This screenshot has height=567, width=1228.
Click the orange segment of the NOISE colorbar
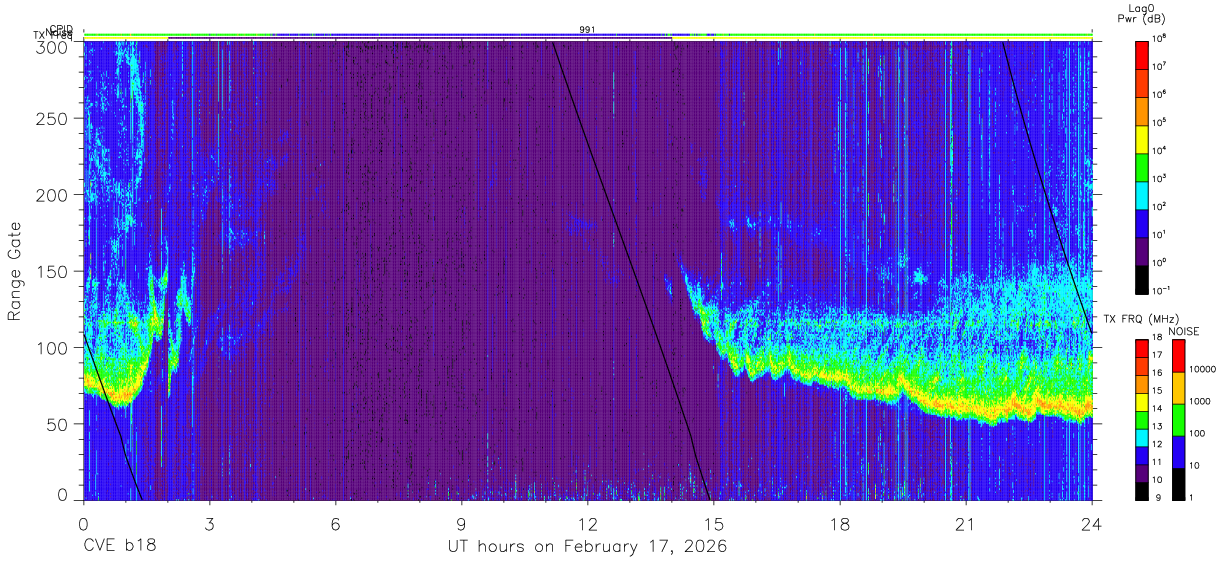point(1177,388)
